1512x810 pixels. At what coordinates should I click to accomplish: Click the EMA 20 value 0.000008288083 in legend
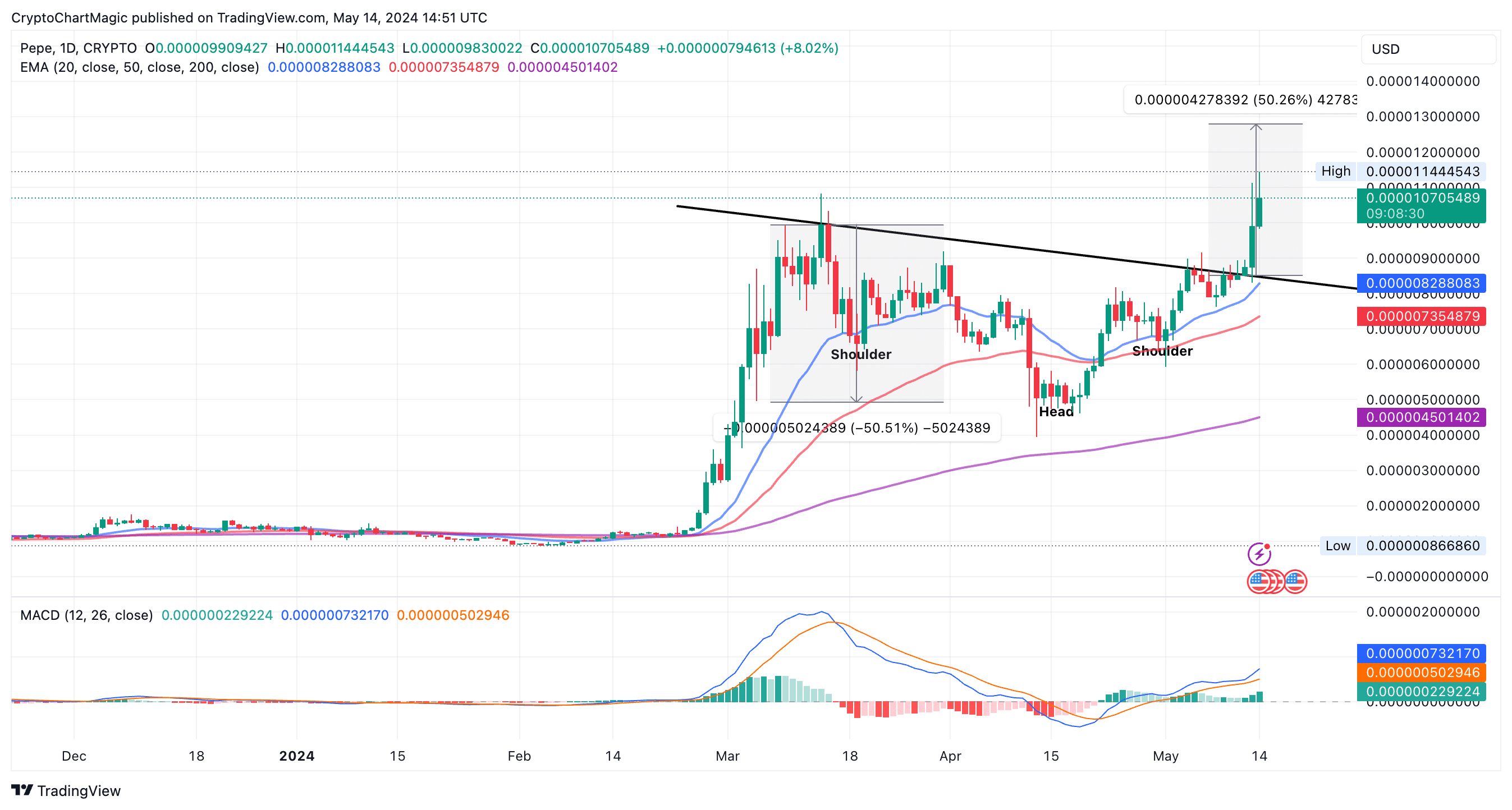pyautogui.click(x=324, y=67)
